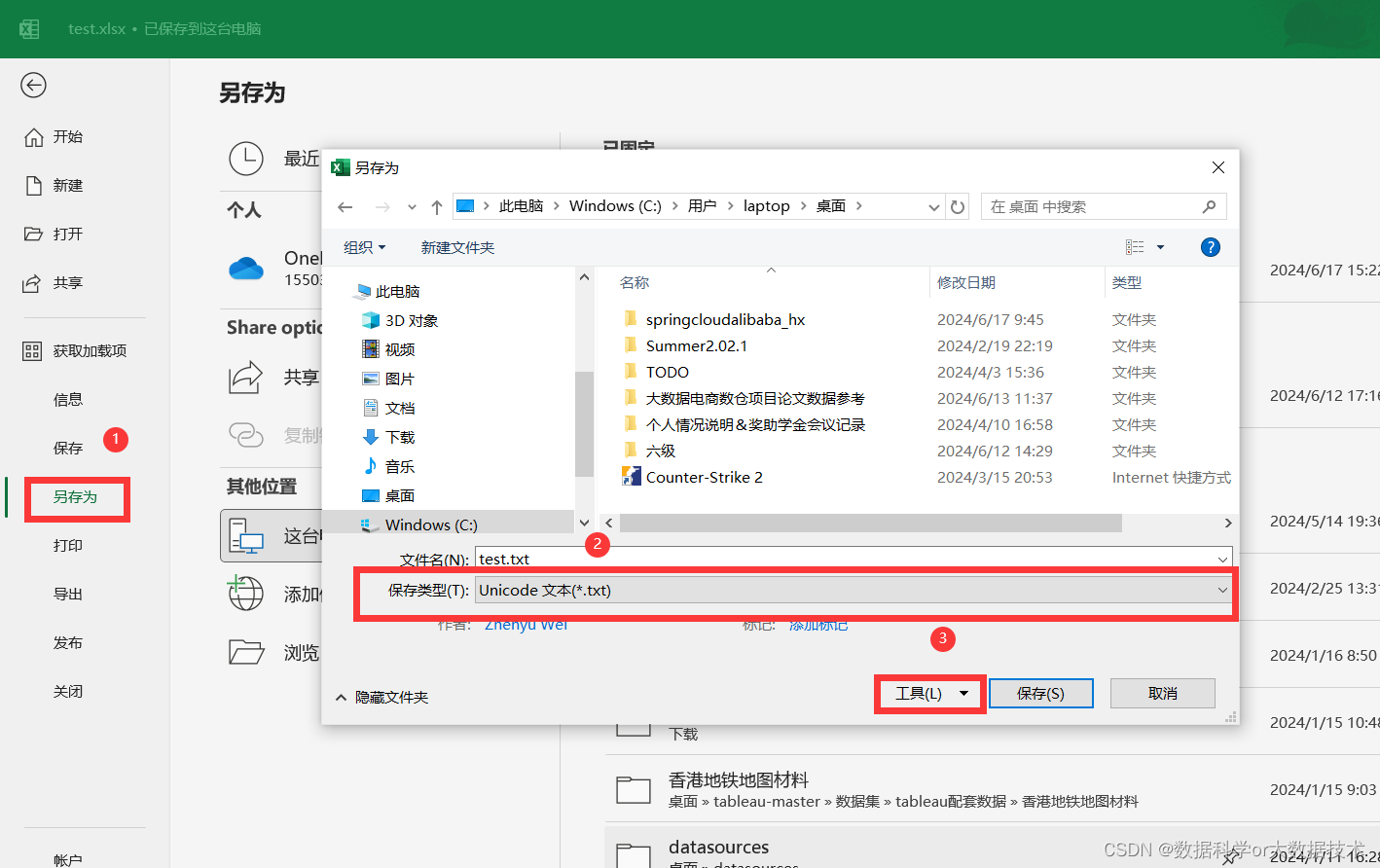Open the 保存类型 file type dropdown
1380x868 pixels.
coord(1222,590)
